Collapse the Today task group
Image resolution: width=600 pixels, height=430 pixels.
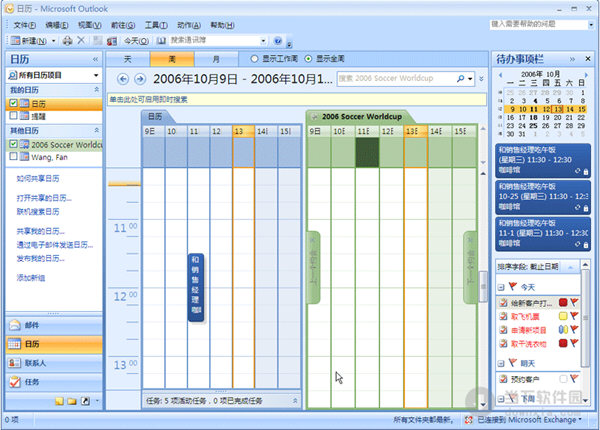pyautogui.click(x=500, y=287)
